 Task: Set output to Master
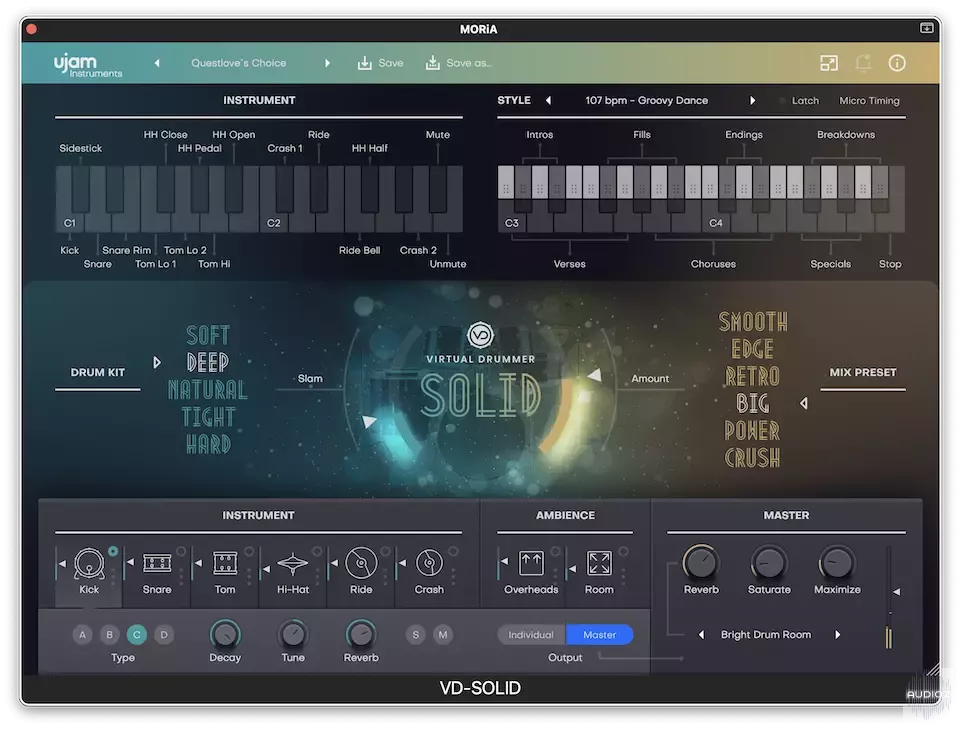point(599,635)
